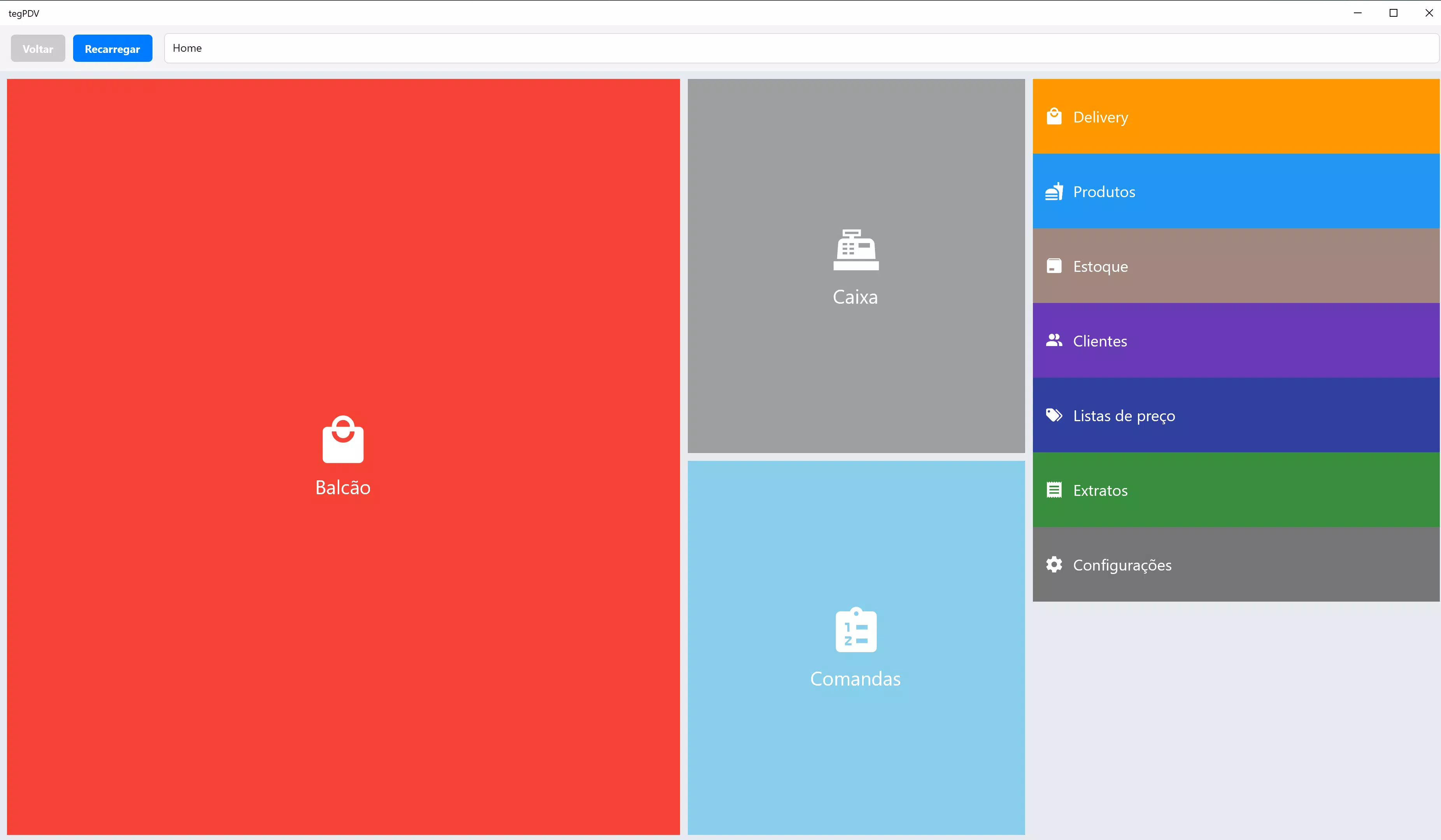This screenshot has width=1441, height=840.
Task: Open the Listas de preço label
Action: [x=1124, y=416]
